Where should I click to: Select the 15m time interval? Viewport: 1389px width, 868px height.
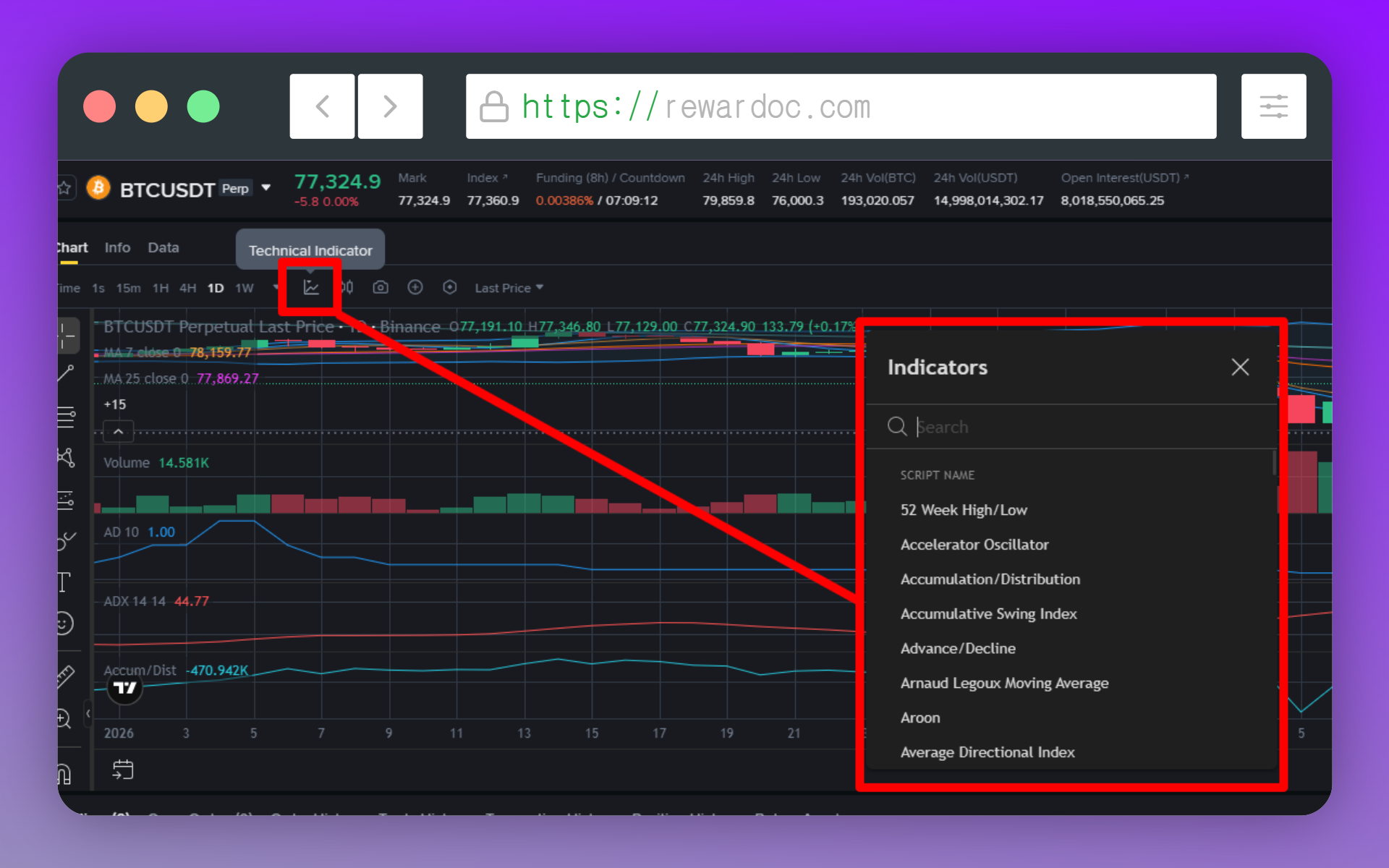coord(129,288)
